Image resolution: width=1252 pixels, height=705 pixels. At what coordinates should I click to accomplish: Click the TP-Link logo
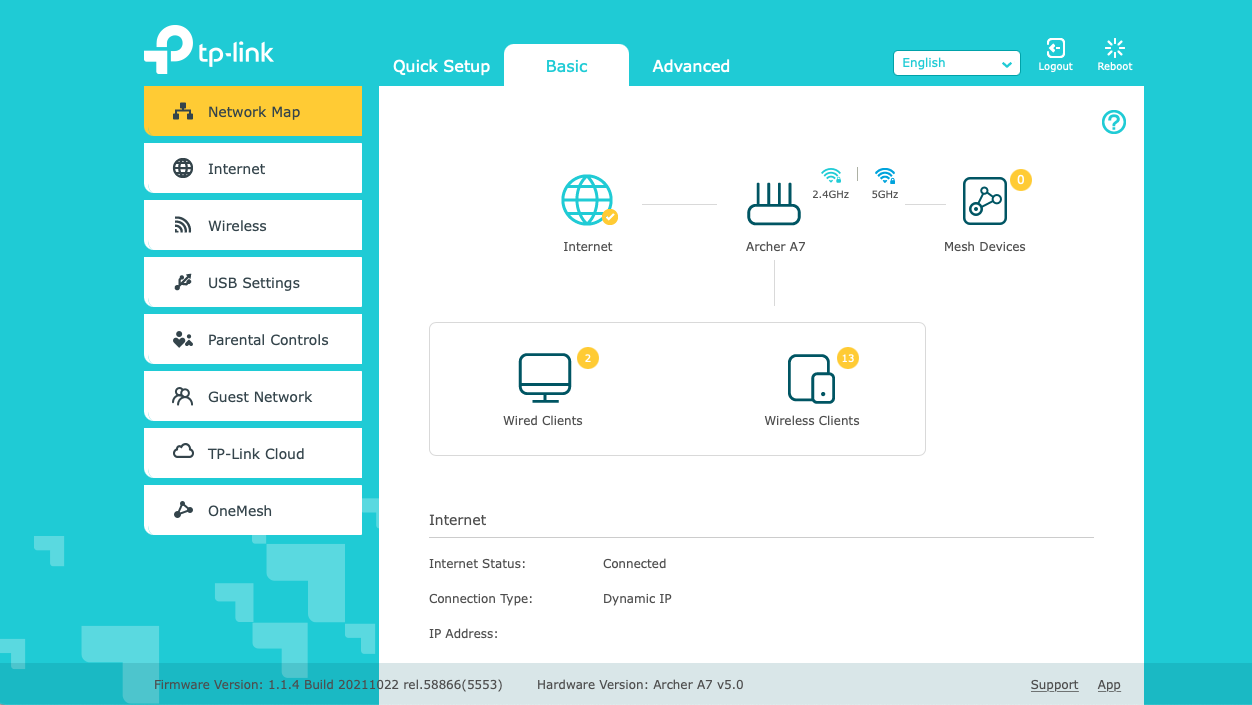point(209,50)
